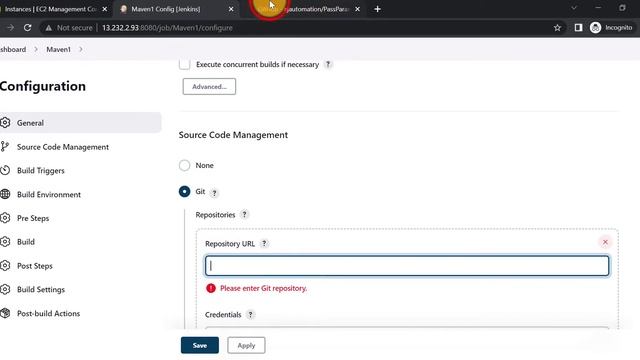
Task: Jump to Build Triggers section
Action: [41, 171]
